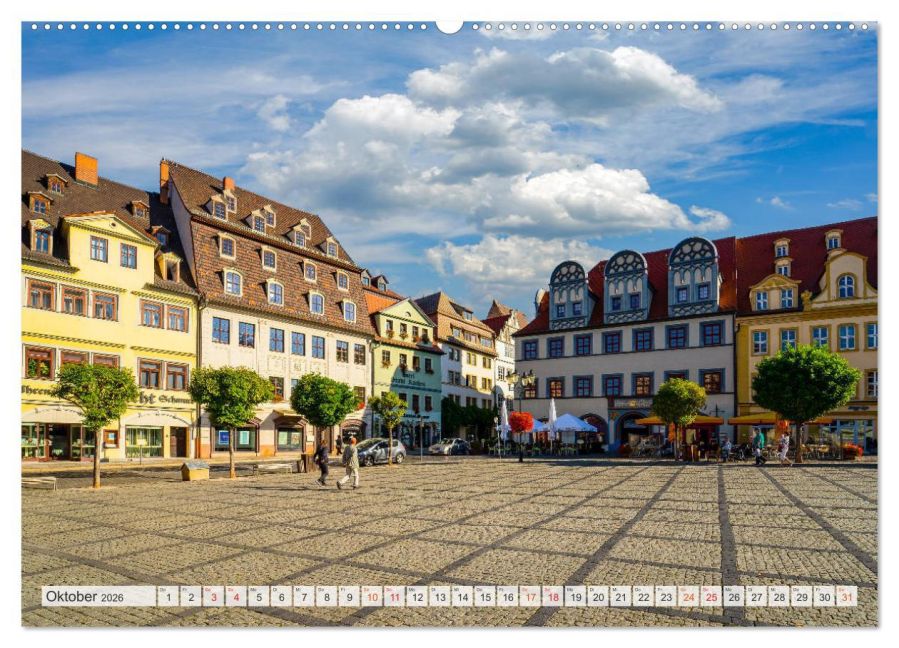Select red date 18
The image size is (899, 648).
coord(553,596)
